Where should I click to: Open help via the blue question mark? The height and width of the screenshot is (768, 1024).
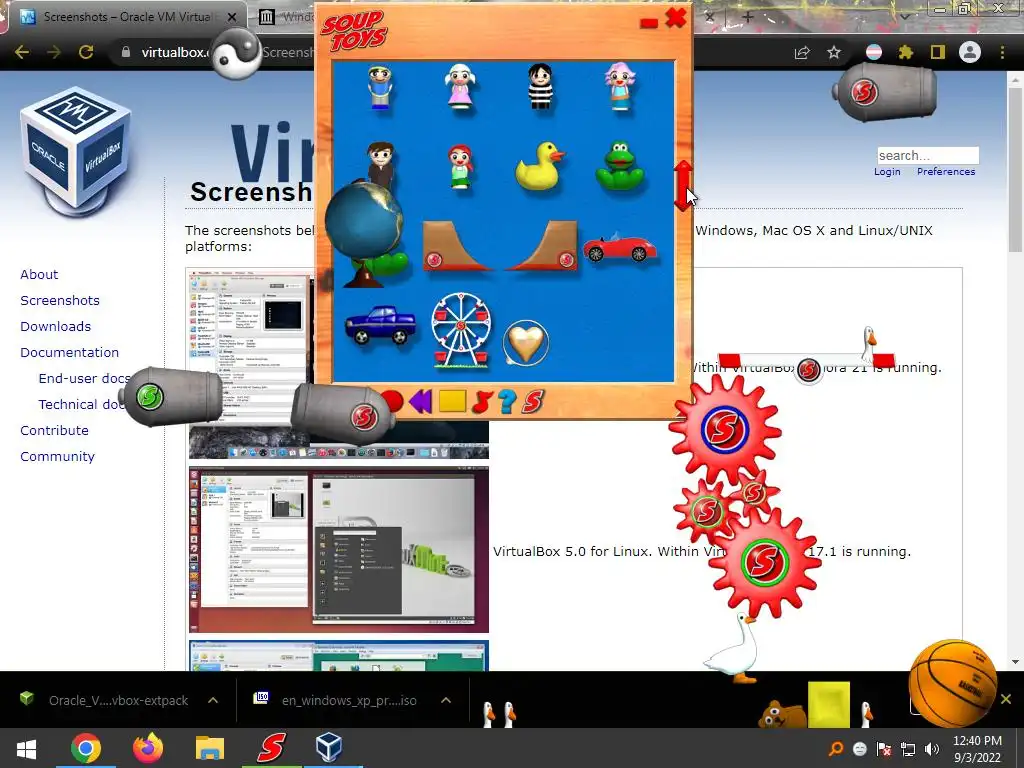point(507,402)
